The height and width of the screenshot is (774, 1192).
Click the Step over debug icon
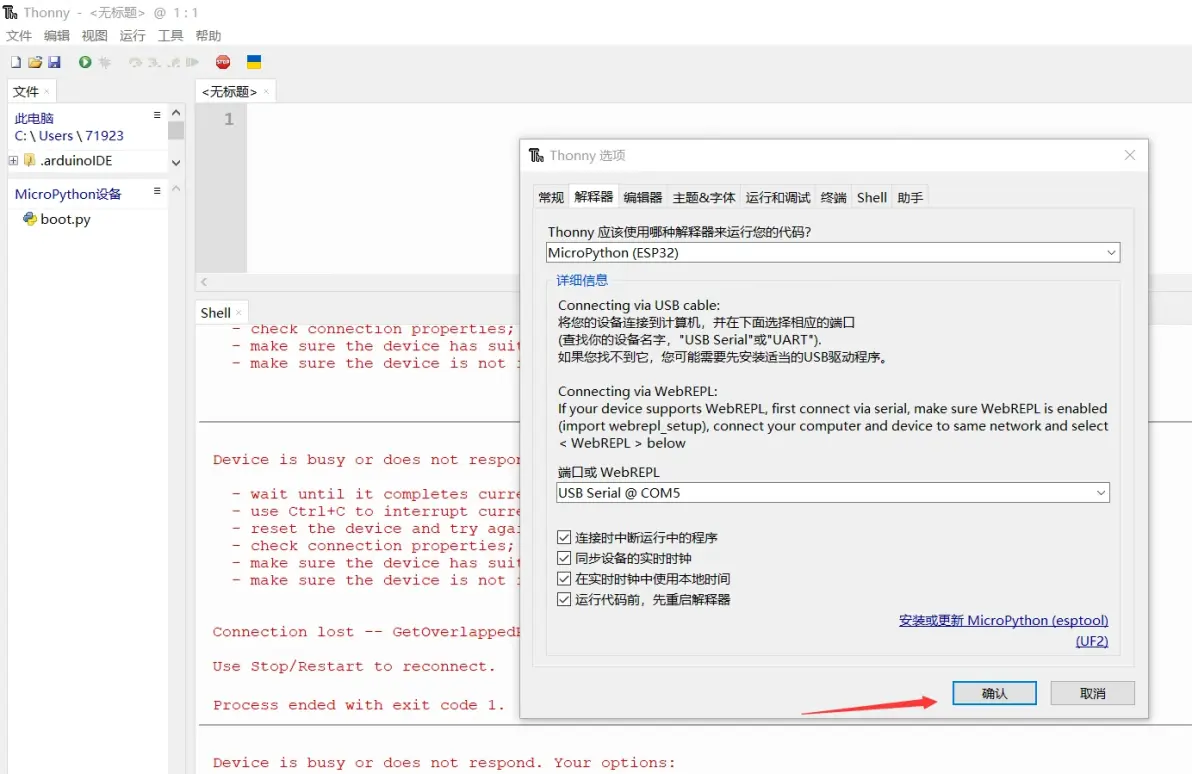pyautogui.click(x=135, y=62)
